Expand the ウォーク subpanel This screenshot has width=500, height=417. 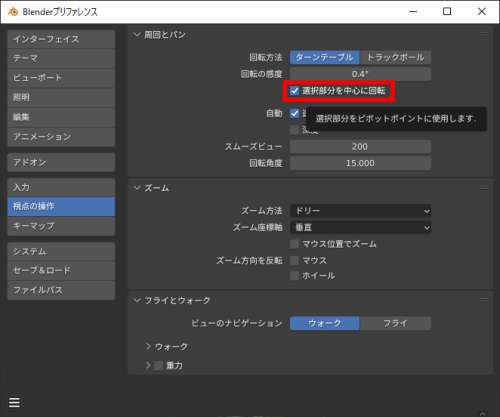pos(148,346)
